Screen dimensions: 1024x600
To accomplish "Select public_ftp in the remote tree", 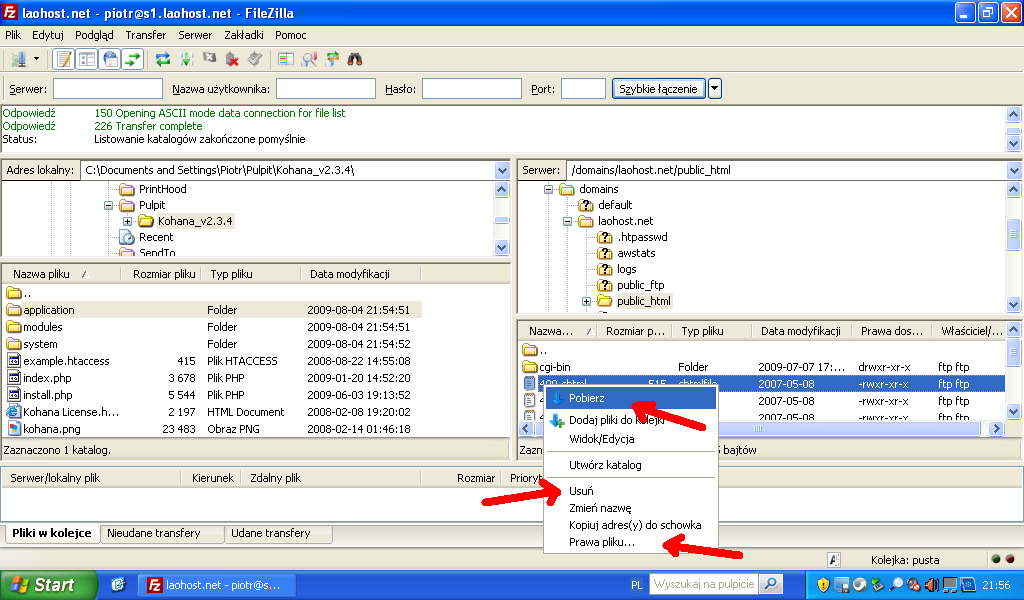I will 641,285.
